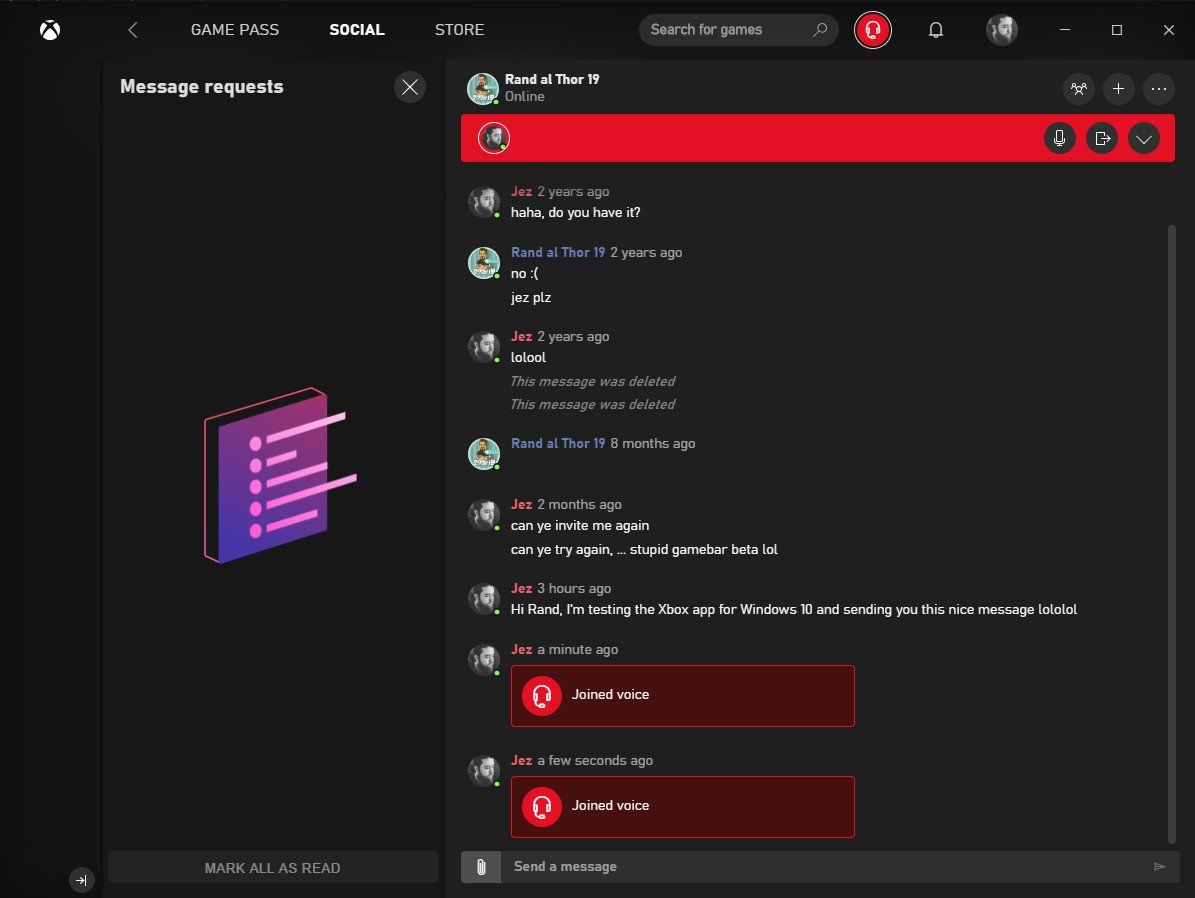Viewport: 1195px width, 898px height.
Task: Click the attachment paperclip in message box
Action: click(x=481, y=866)
